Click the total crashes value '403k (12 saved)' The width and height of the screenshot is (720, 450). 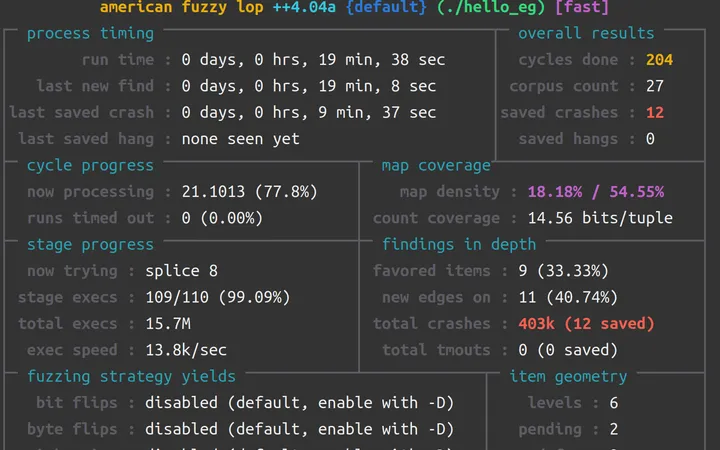[x=586, y=324]
